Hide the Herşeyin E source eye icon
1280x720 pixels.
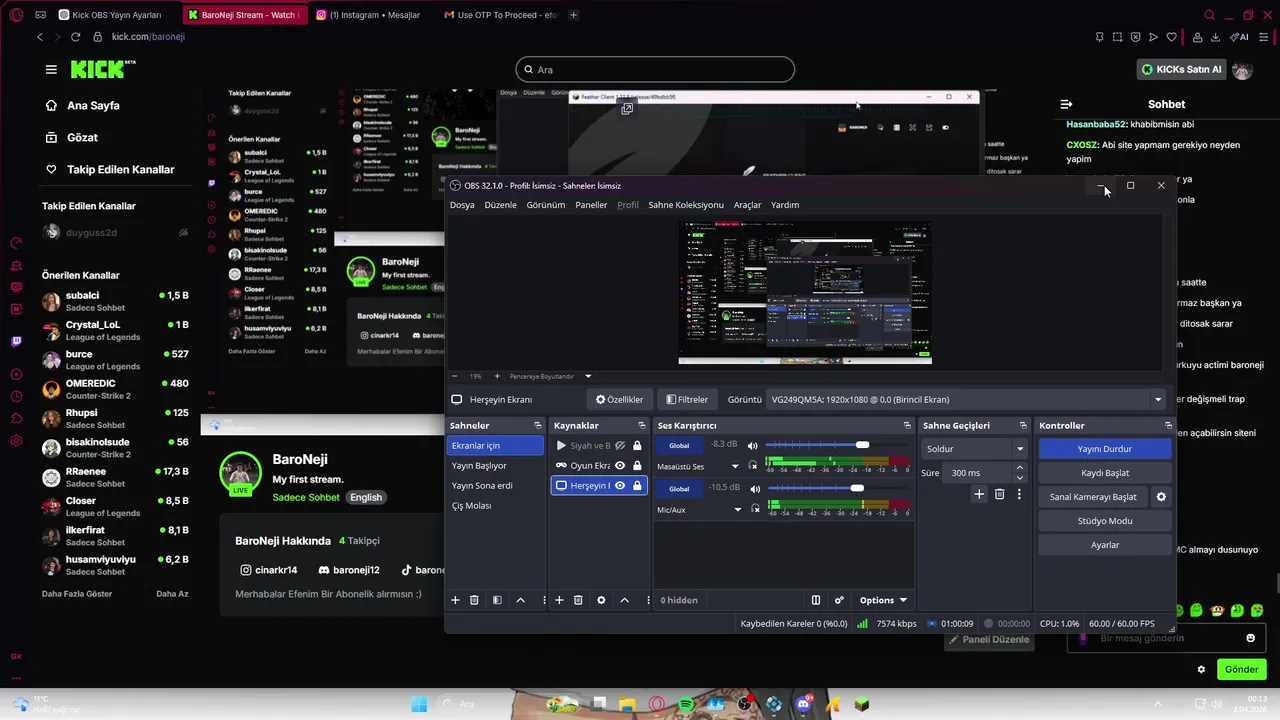point(620,486)
